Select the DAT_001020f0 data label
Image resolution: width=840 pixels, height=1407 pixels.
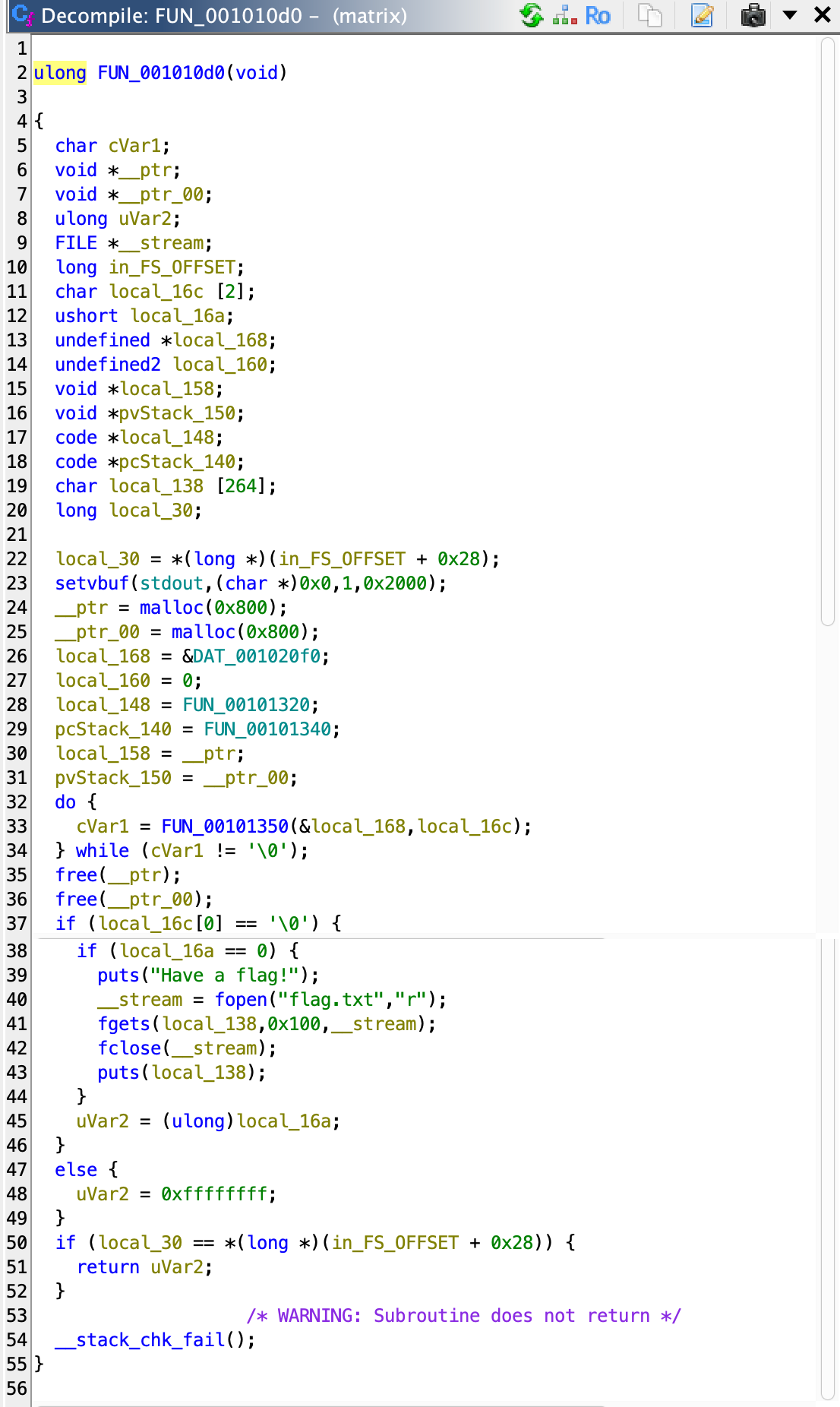click(257, 656)
